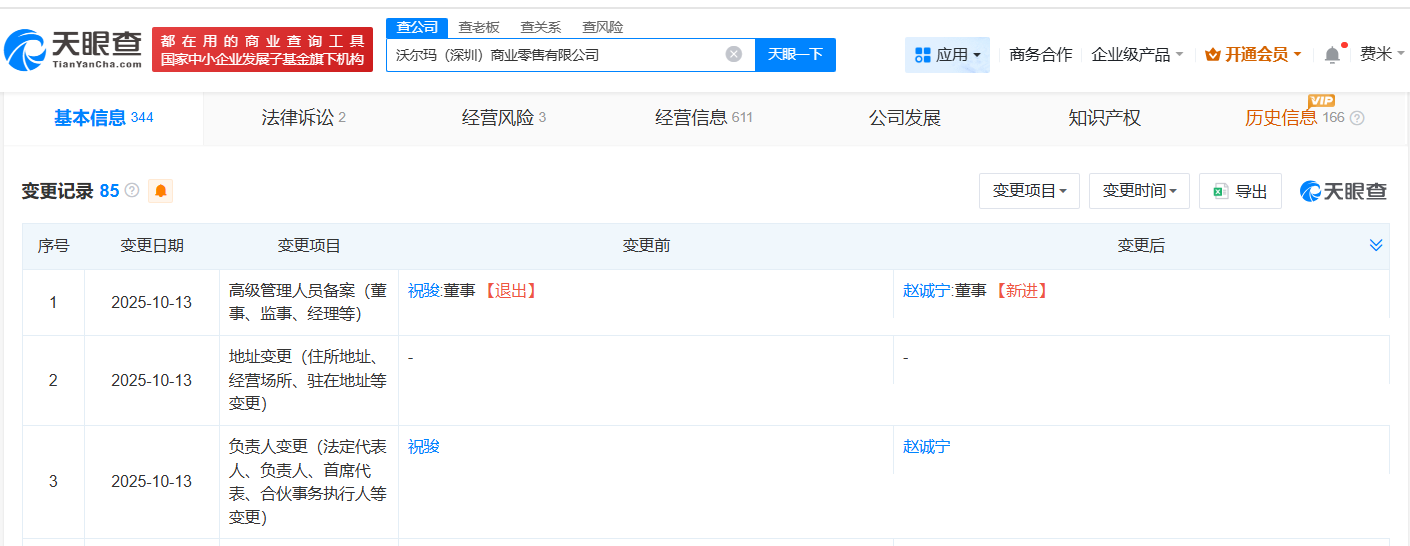
Task: Open 祝骏 link in row 3
Action: [x=424, y=446]
